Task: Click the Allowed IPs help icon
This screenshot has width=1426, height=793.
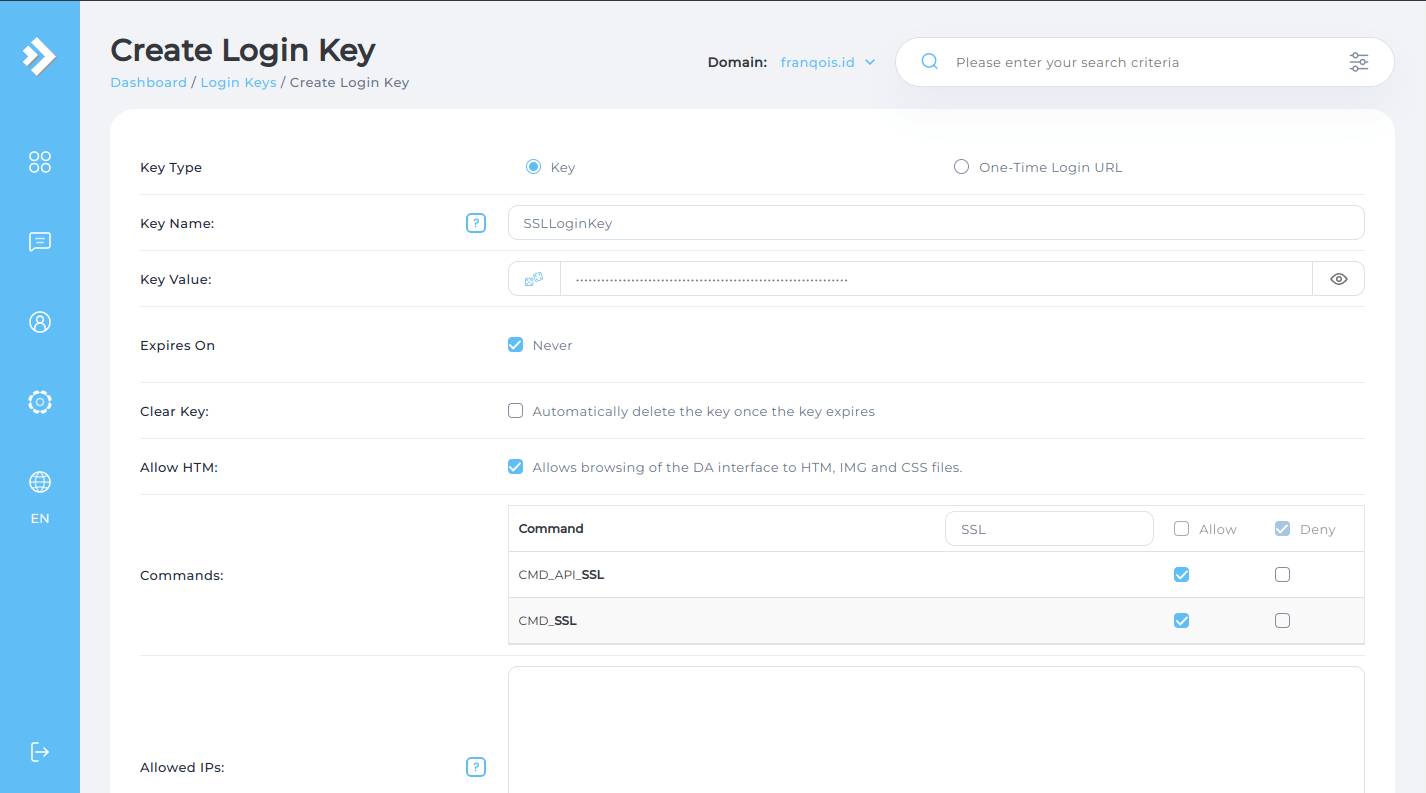Action: [x=476, y=767]
